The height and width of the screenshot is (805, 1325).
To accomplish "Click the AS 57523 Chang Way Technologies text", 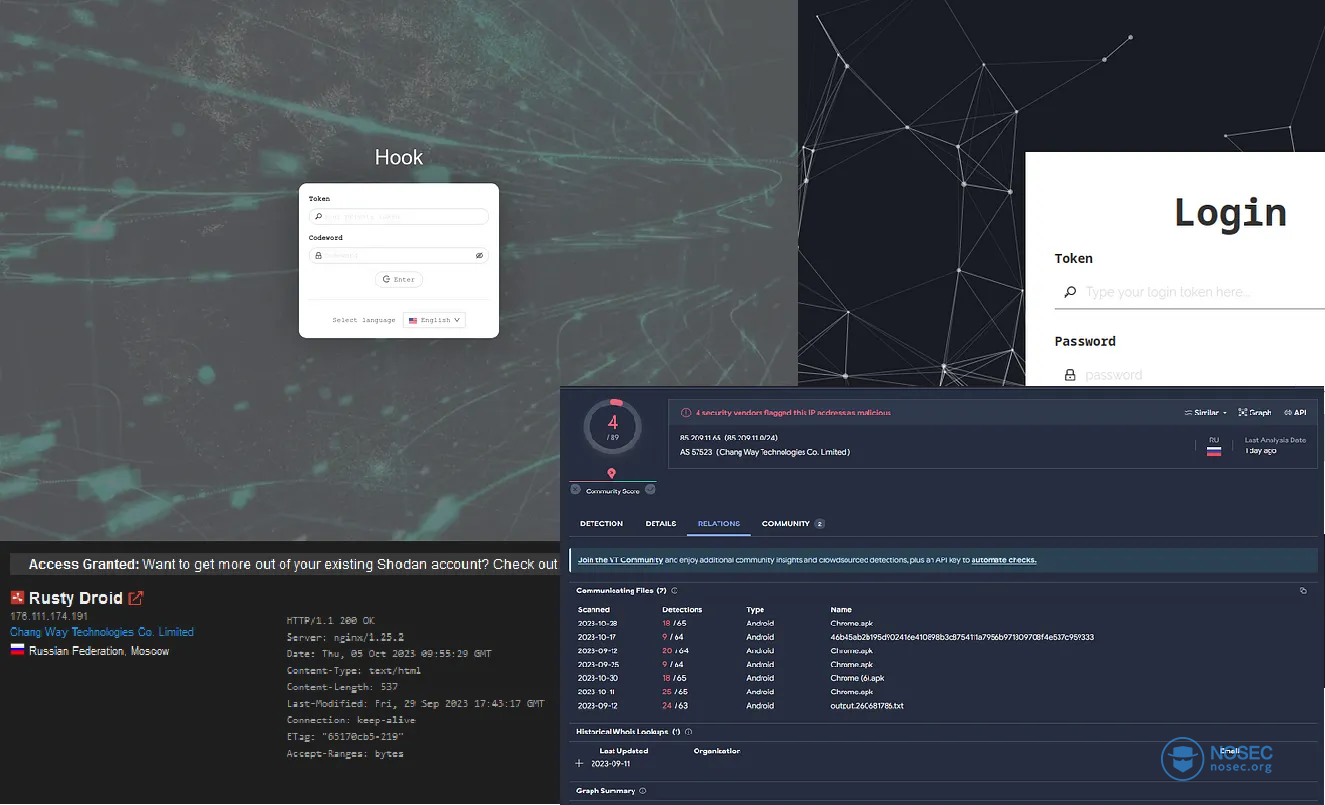I will coord(765,452).
